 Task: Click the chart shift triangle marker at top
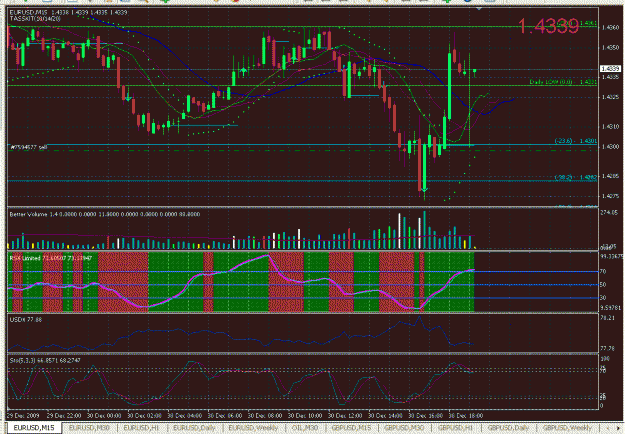[479, 8]
